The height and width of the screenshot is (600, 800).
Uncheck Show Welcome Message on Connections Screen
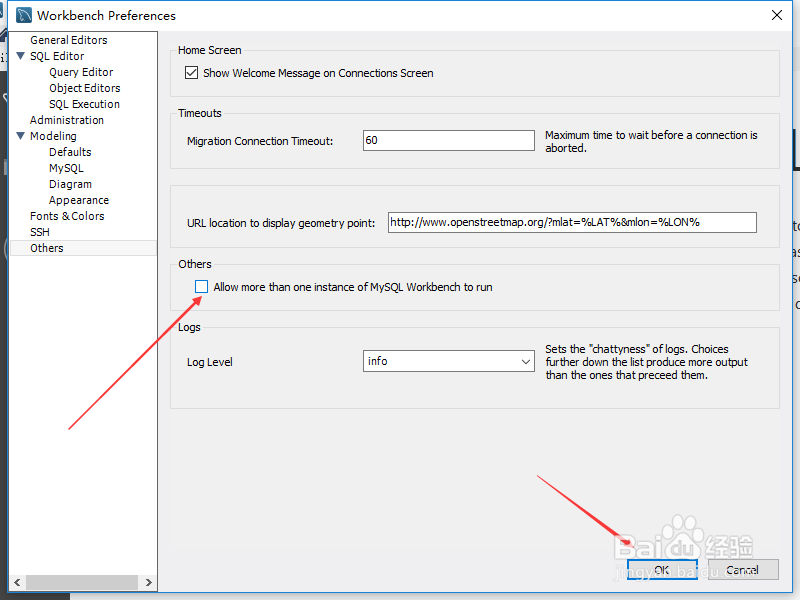[x=191, y=73]
